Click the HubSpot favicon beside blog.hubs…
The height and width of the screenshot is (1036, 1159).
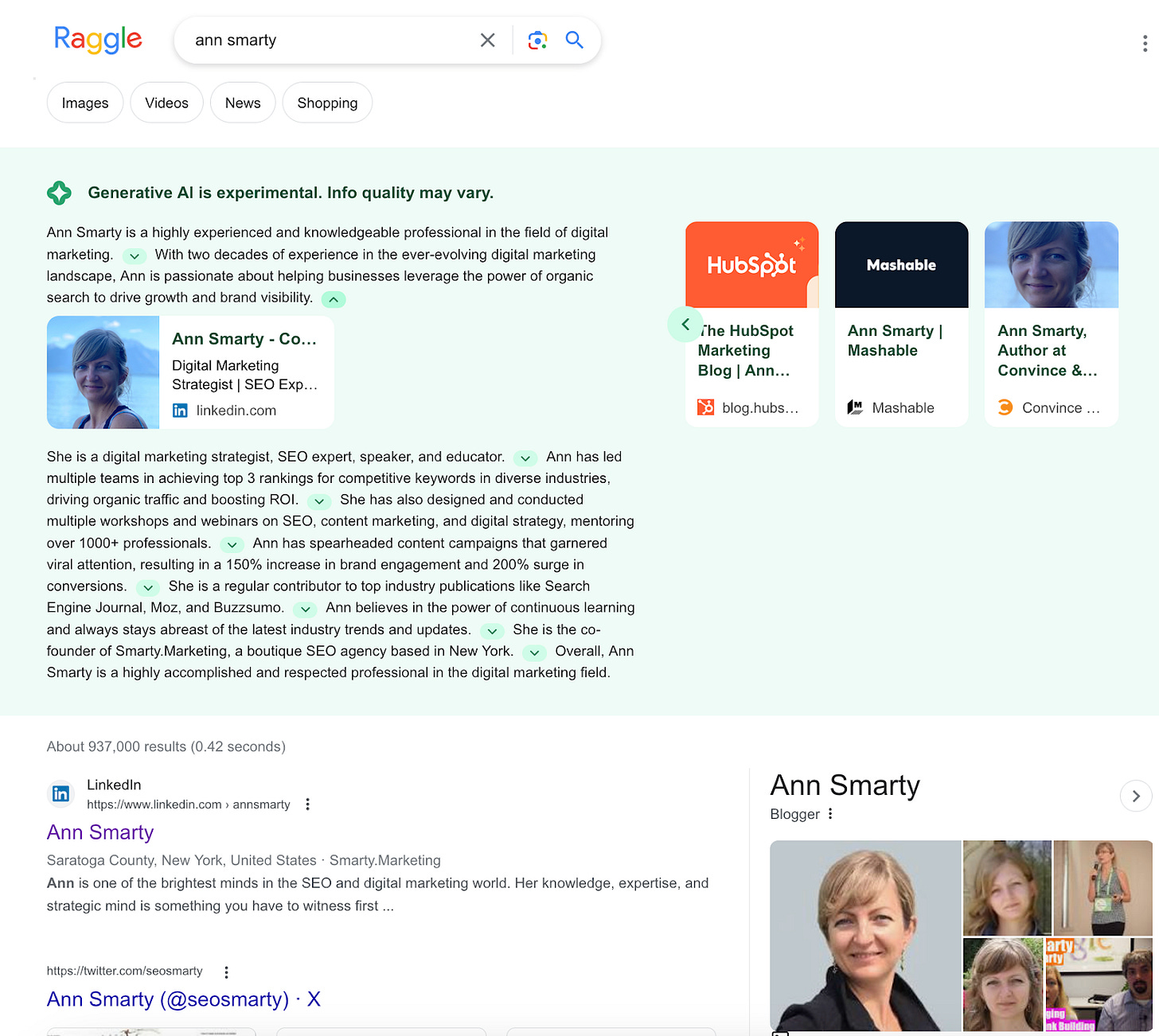[x=706, y=407]
